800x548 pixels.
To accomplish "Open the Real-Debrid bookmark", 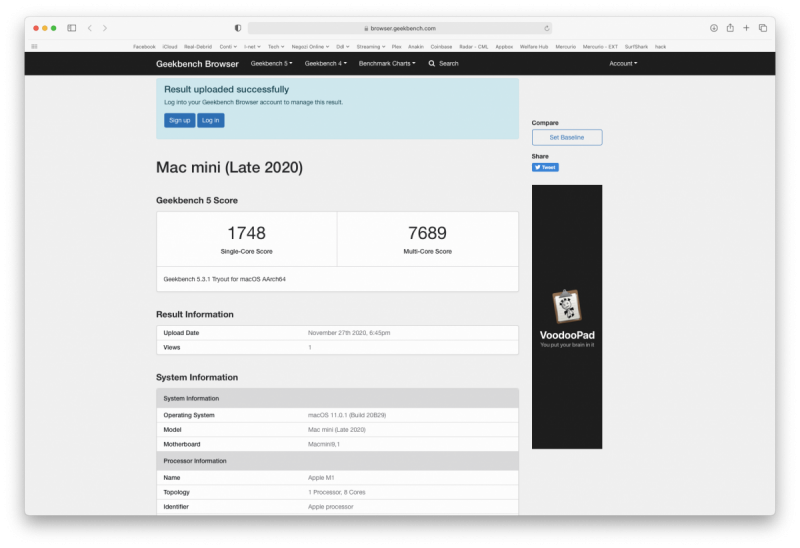I will (198, 46).
